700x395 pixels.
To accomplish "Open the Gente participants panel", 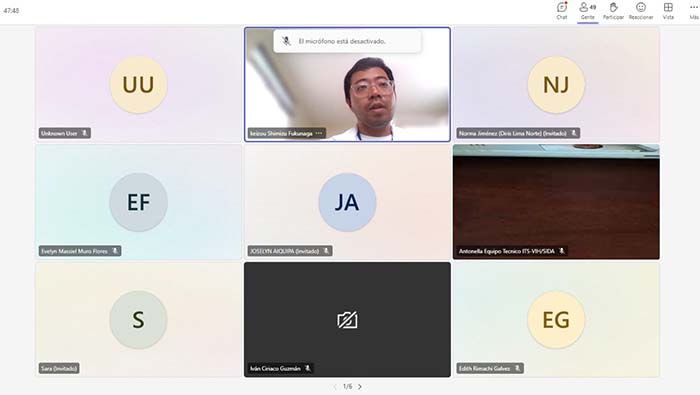I will [x=588, y=11].
